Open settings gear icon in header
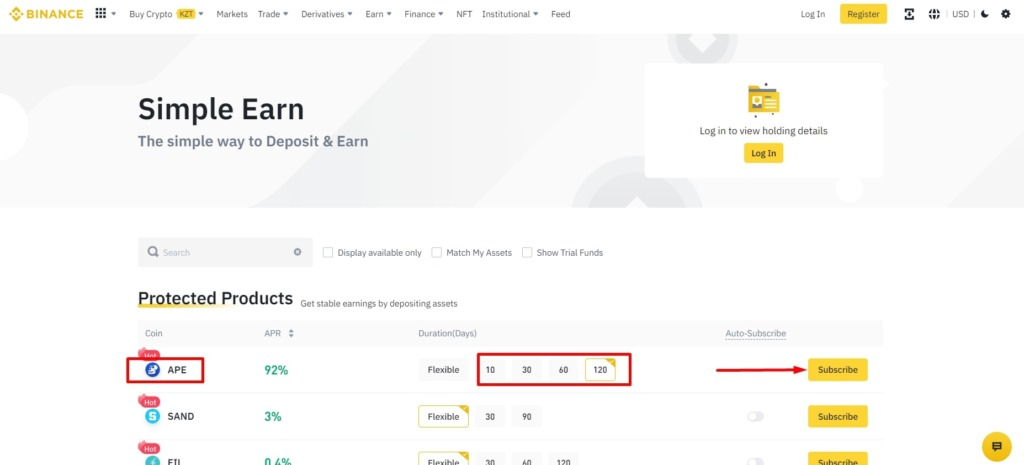 [x=1006, y=14]
